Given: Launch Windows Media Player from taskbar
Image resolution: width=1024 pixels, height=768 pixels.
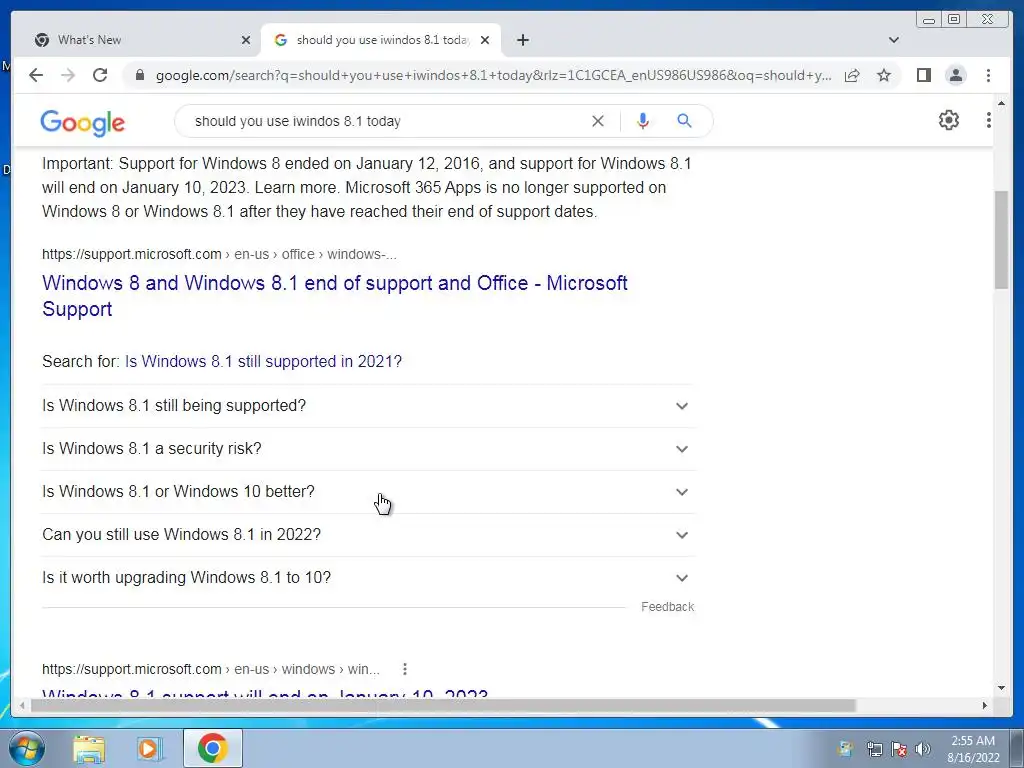Looking at the screenshot, I should pos(150,748).
